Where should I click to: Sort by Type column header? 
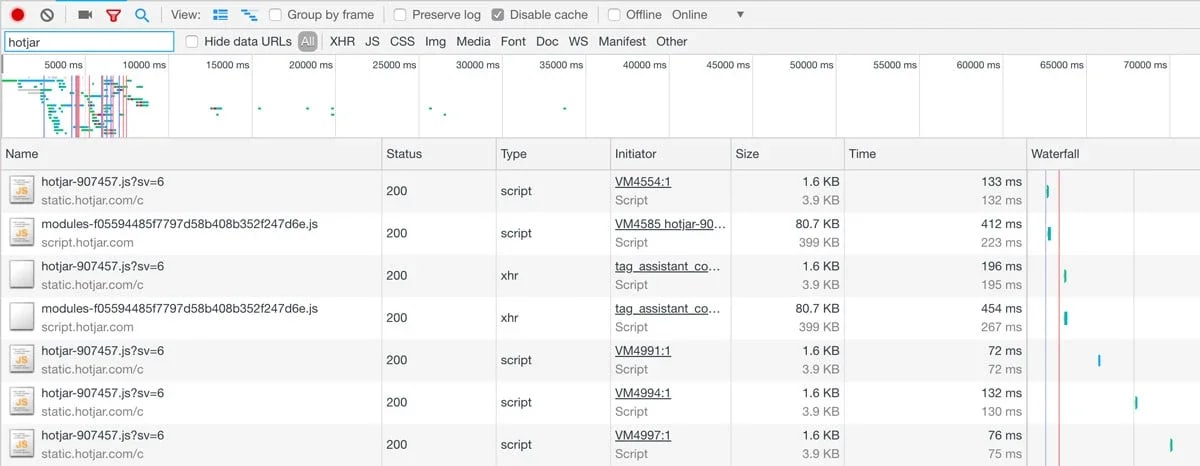coord(553,154)
